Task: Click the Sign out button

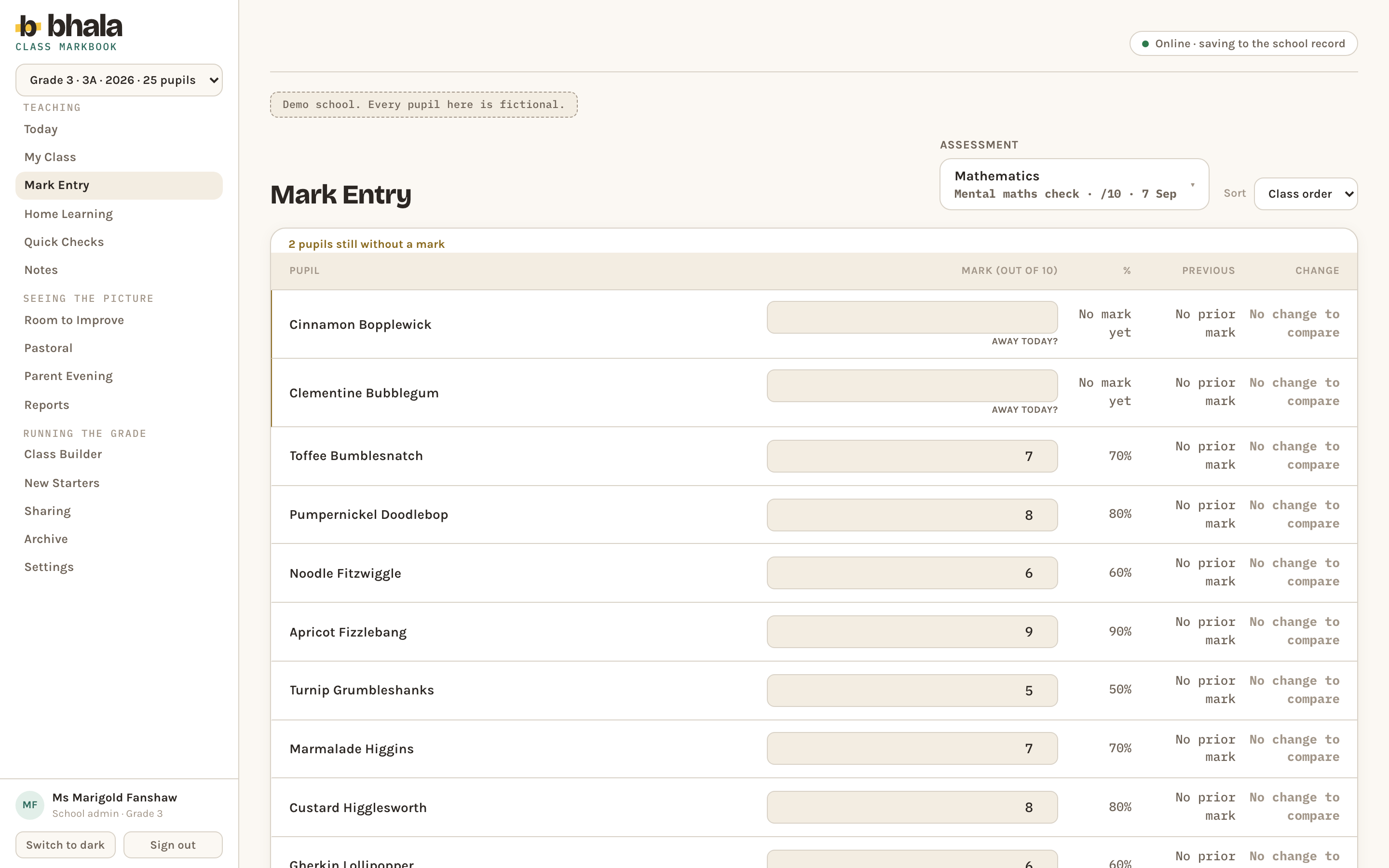Action: [x=173, y=845]
